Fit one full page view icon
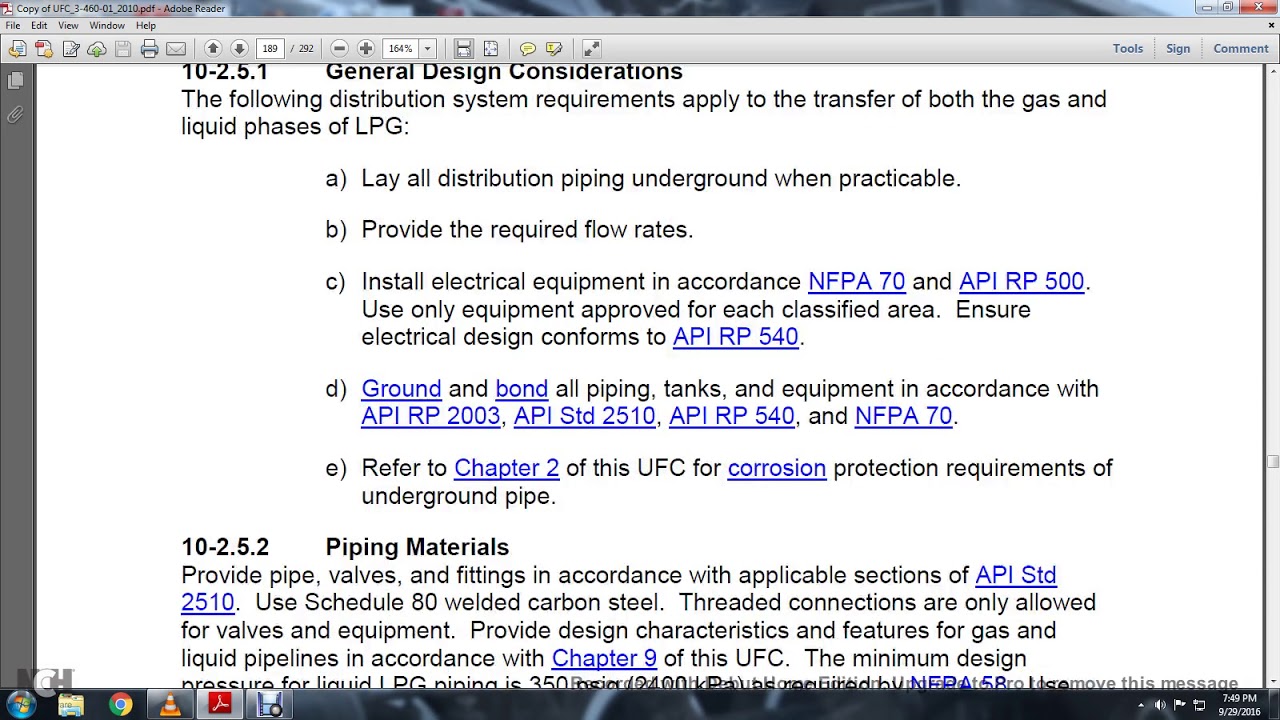1280x720 pixels. pyautogui.click(x=490, y=48)
